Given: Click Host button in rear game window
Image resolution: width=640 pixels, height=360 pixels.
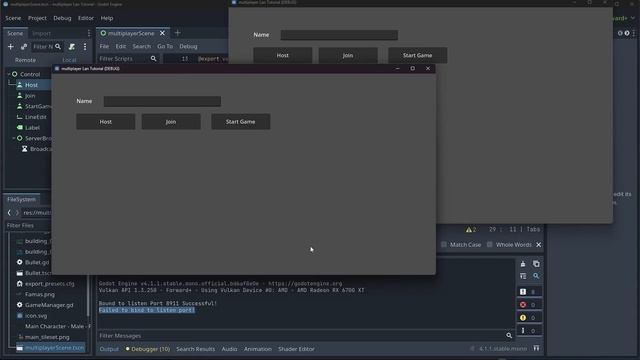Looking at the screenshot, I should (x=282, y=55).
